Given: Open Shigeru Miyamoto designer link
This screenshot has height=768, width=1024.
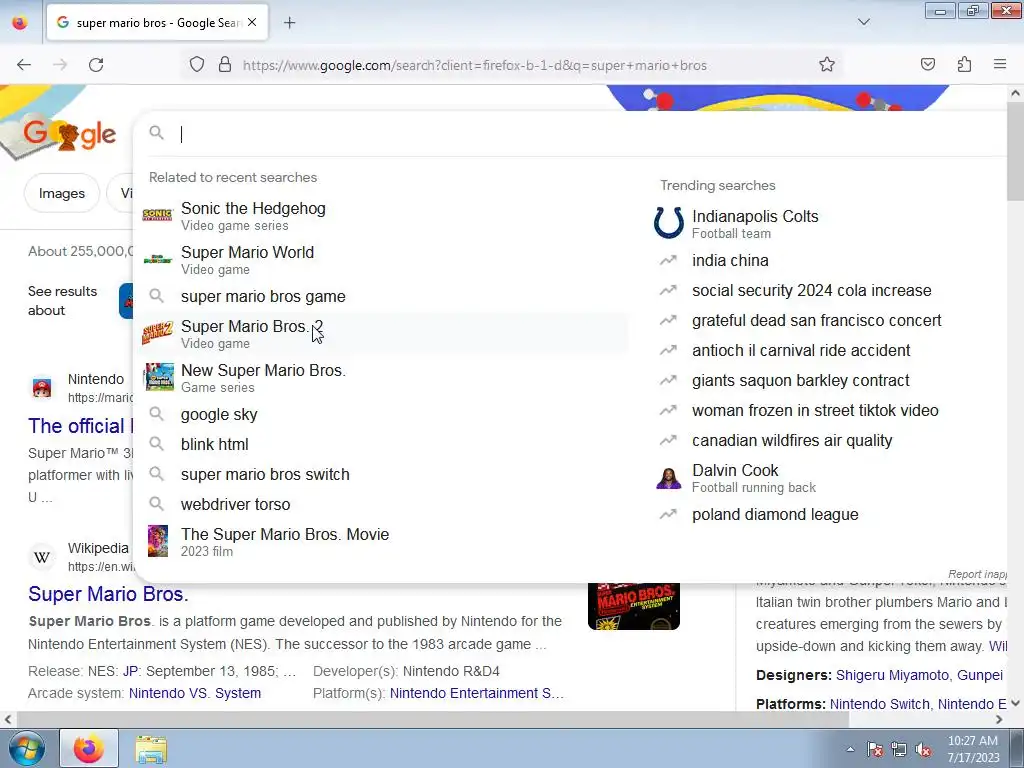Looking at the screenshot, I should point(893,675).
